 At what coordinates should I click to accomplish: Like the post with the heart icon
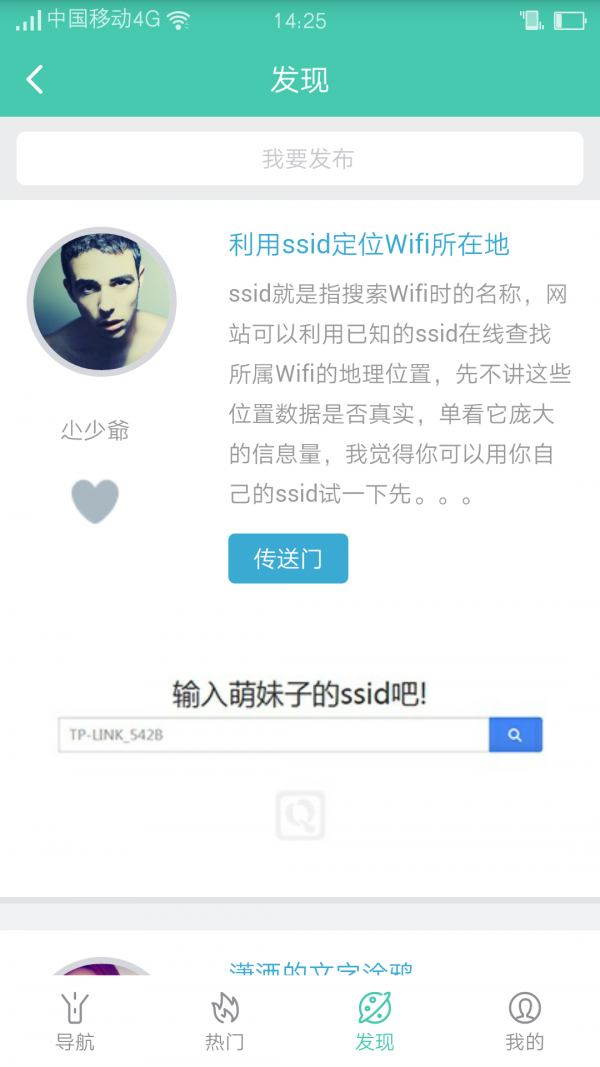click(x=95, y=502)
